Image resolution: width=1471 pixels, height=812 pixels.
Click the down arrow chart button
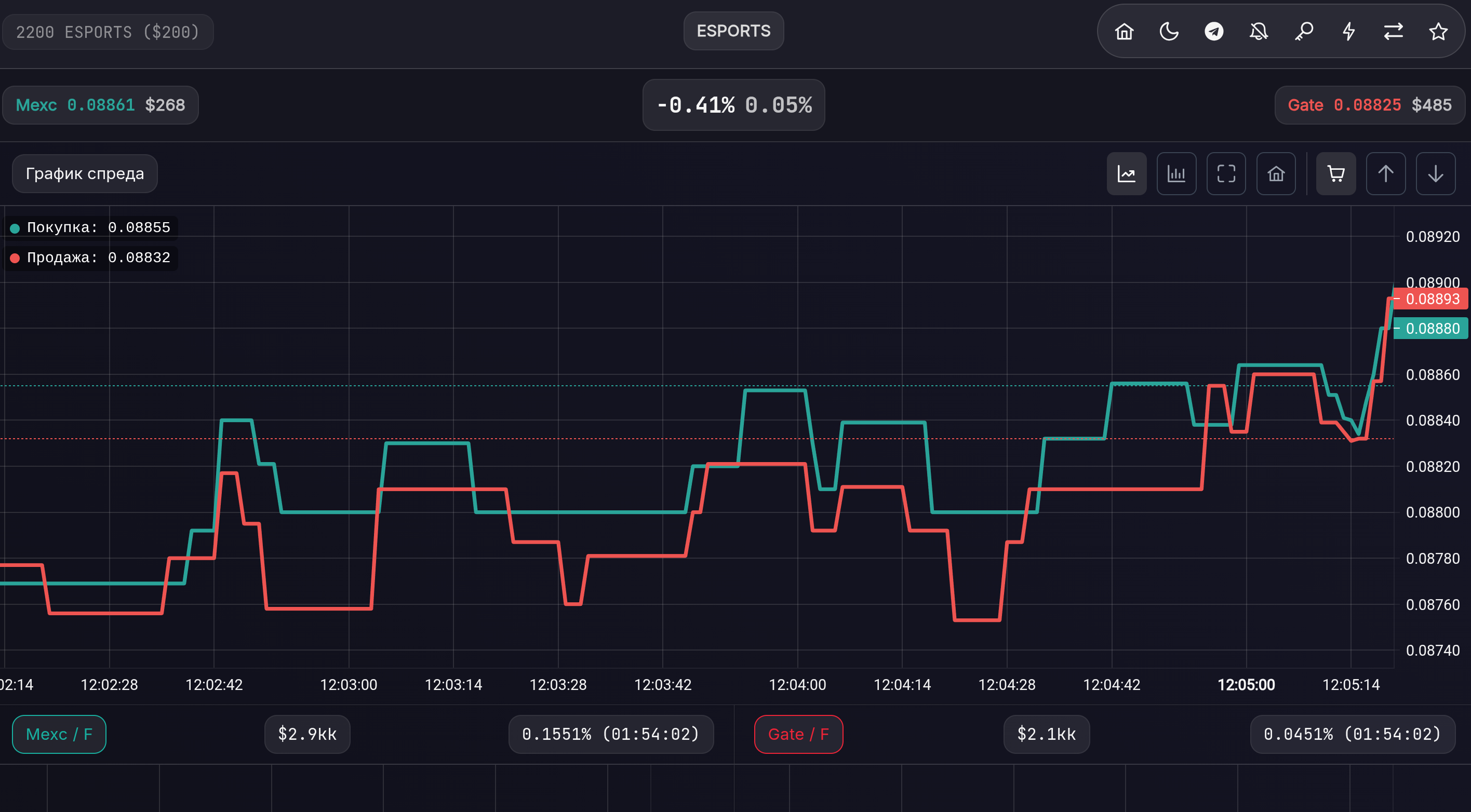coord(1436,173)
